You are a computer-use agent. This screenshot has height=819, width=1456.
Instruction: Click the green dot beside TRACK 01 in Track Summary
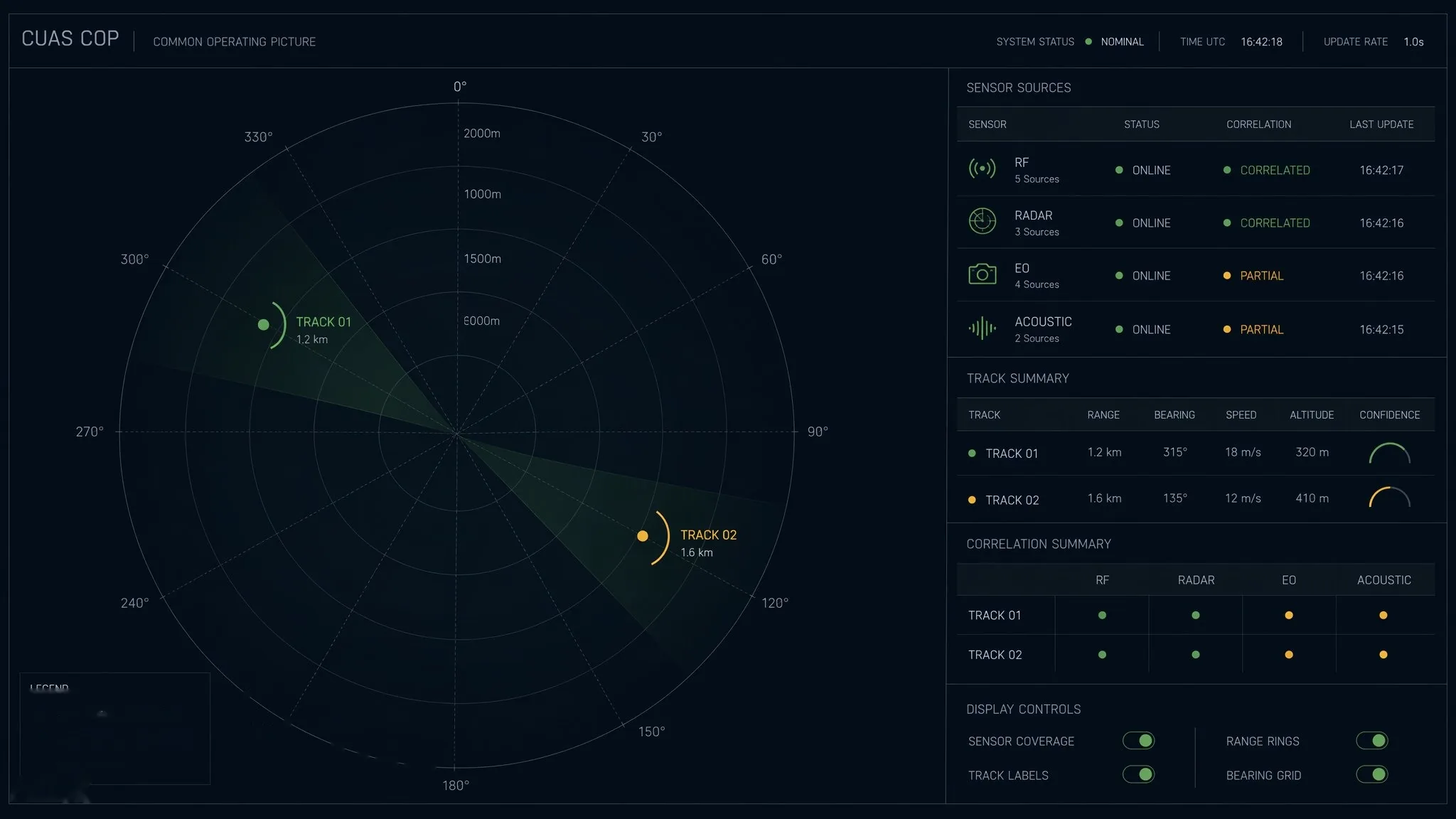tap(972, 453)
